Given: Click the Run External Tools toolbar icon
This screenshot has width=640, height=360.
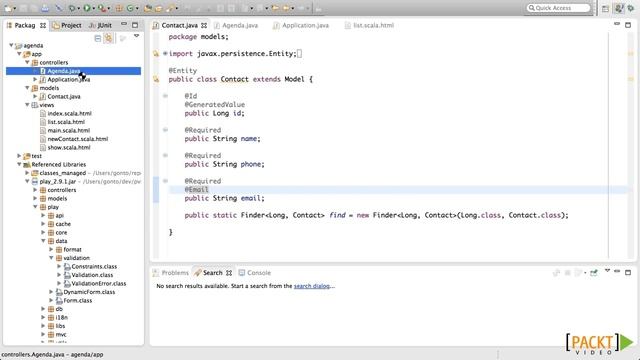Looking at the screenshot, I should (x=101, y=8).
